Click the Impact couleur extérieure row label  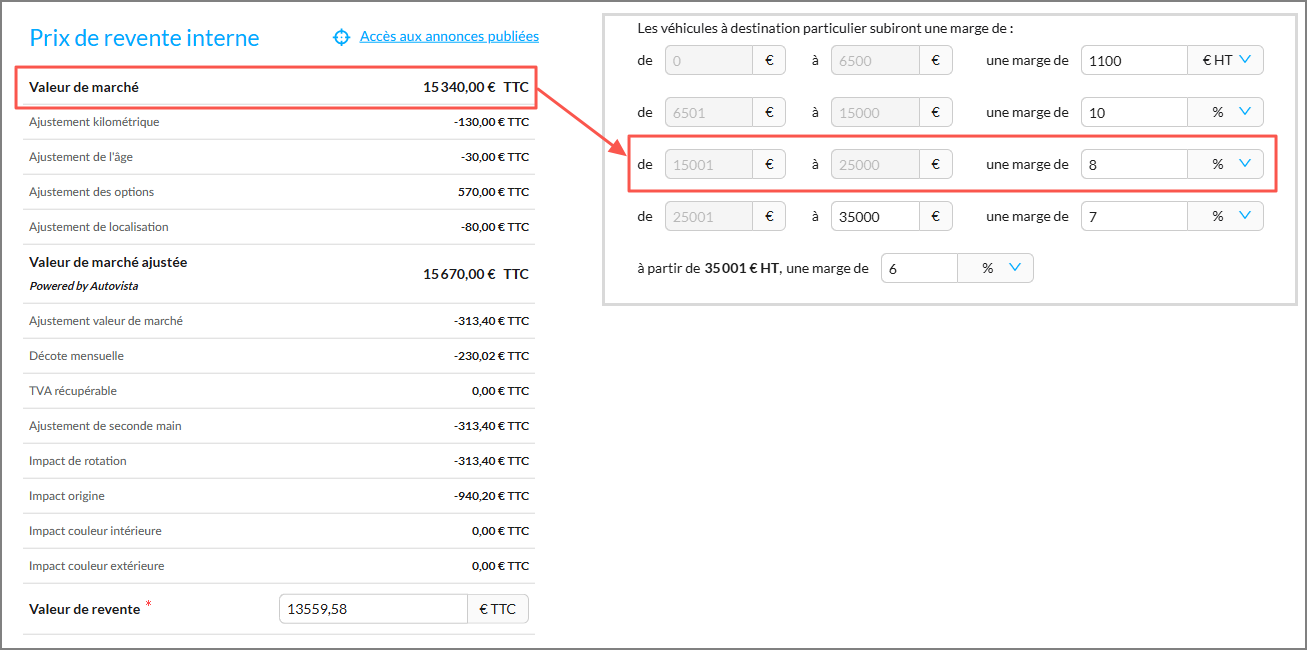(x=97, y=566)
